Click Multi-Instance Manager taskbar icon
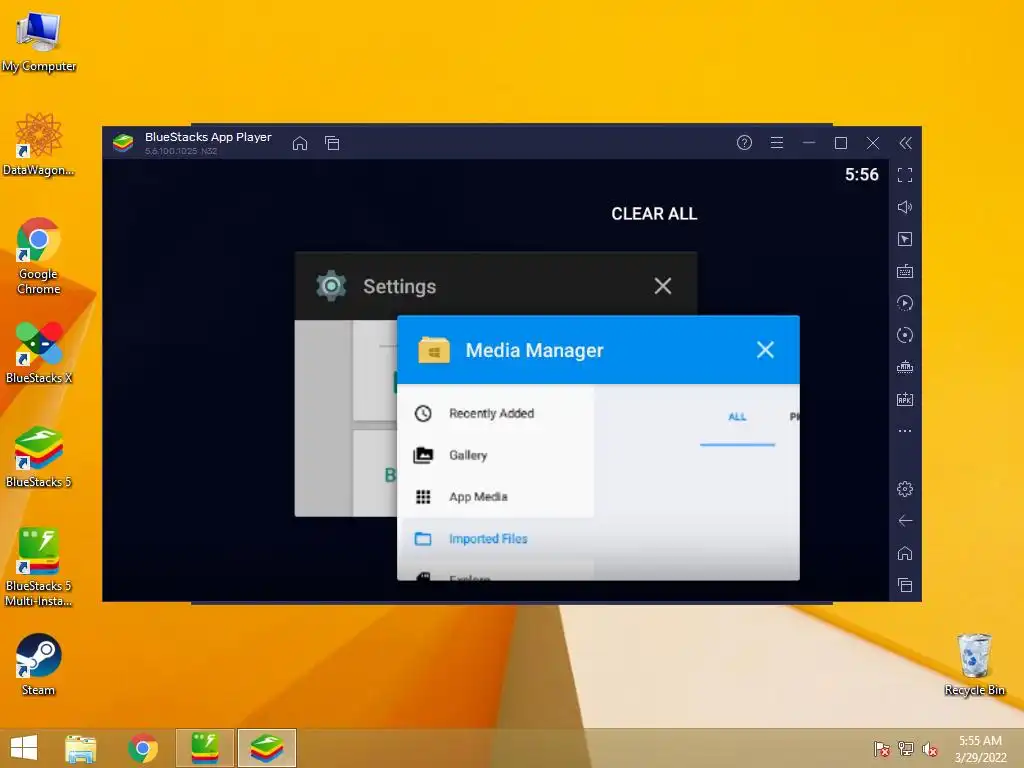 click(204, 748)
